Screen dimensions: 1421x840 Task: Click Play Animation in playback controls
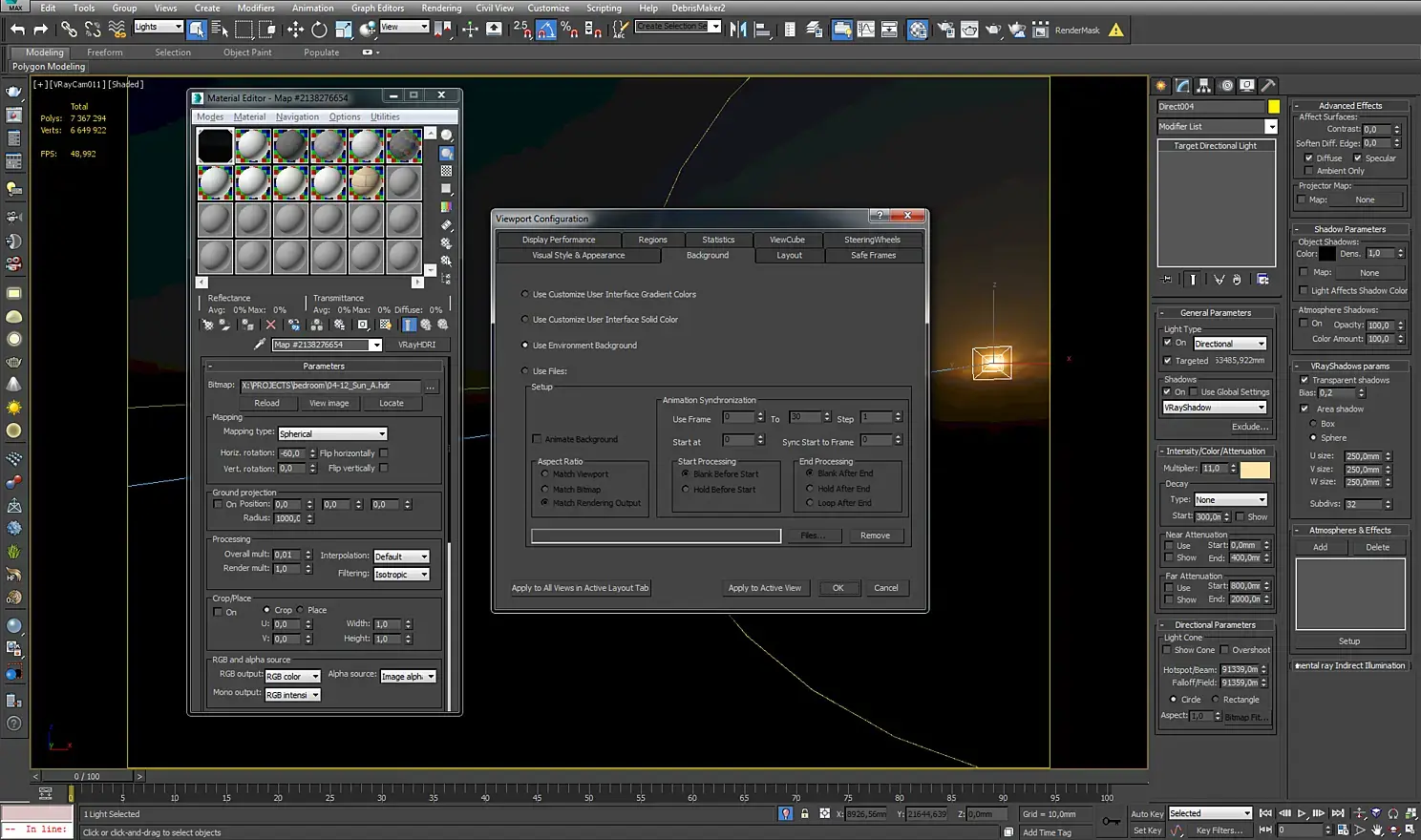tap(1302, 813)
